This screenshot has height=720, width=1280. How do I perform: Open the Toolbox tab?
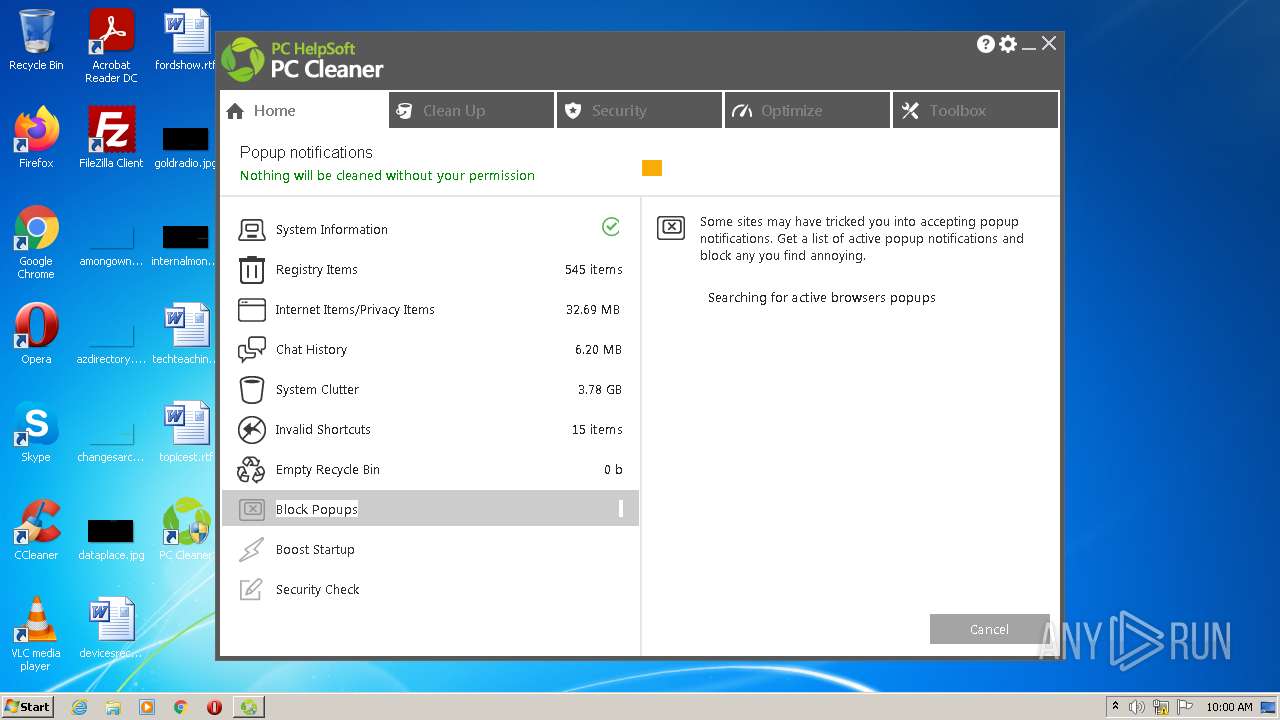pyautogui.click(x=976, y=110)
